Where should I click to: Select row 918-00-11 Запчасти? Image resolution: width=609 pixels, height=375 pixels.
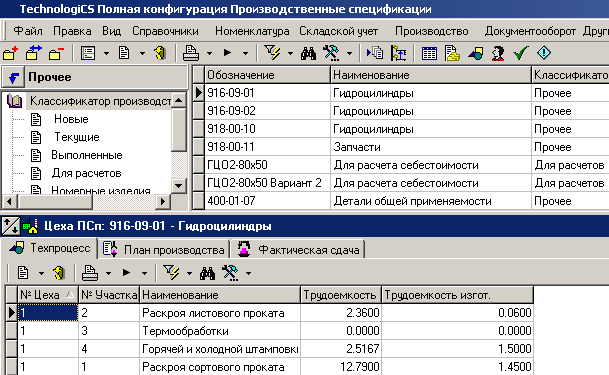click(x=400, y=147)
